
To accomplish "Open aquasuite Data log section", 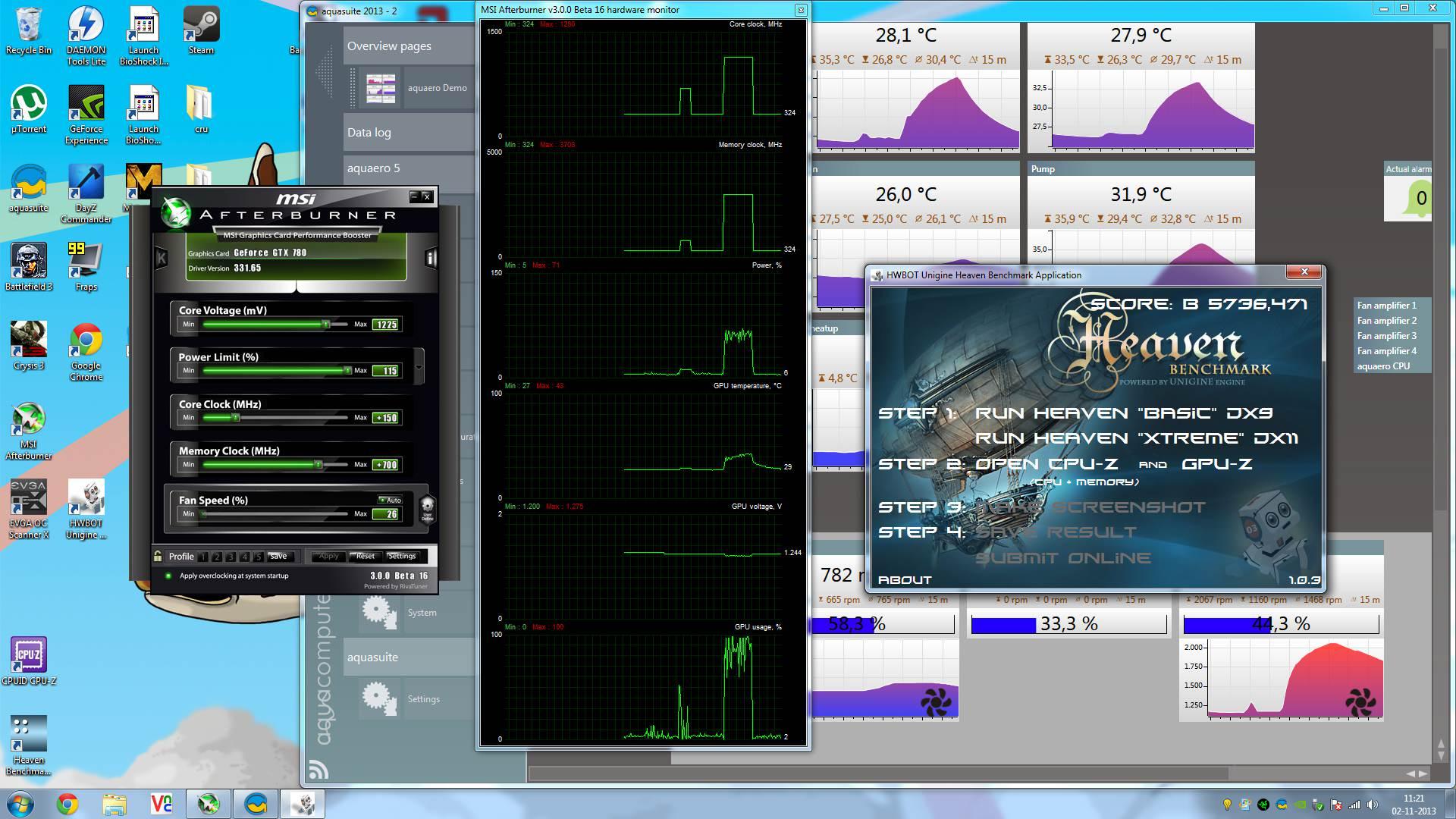I will [409, 132].
